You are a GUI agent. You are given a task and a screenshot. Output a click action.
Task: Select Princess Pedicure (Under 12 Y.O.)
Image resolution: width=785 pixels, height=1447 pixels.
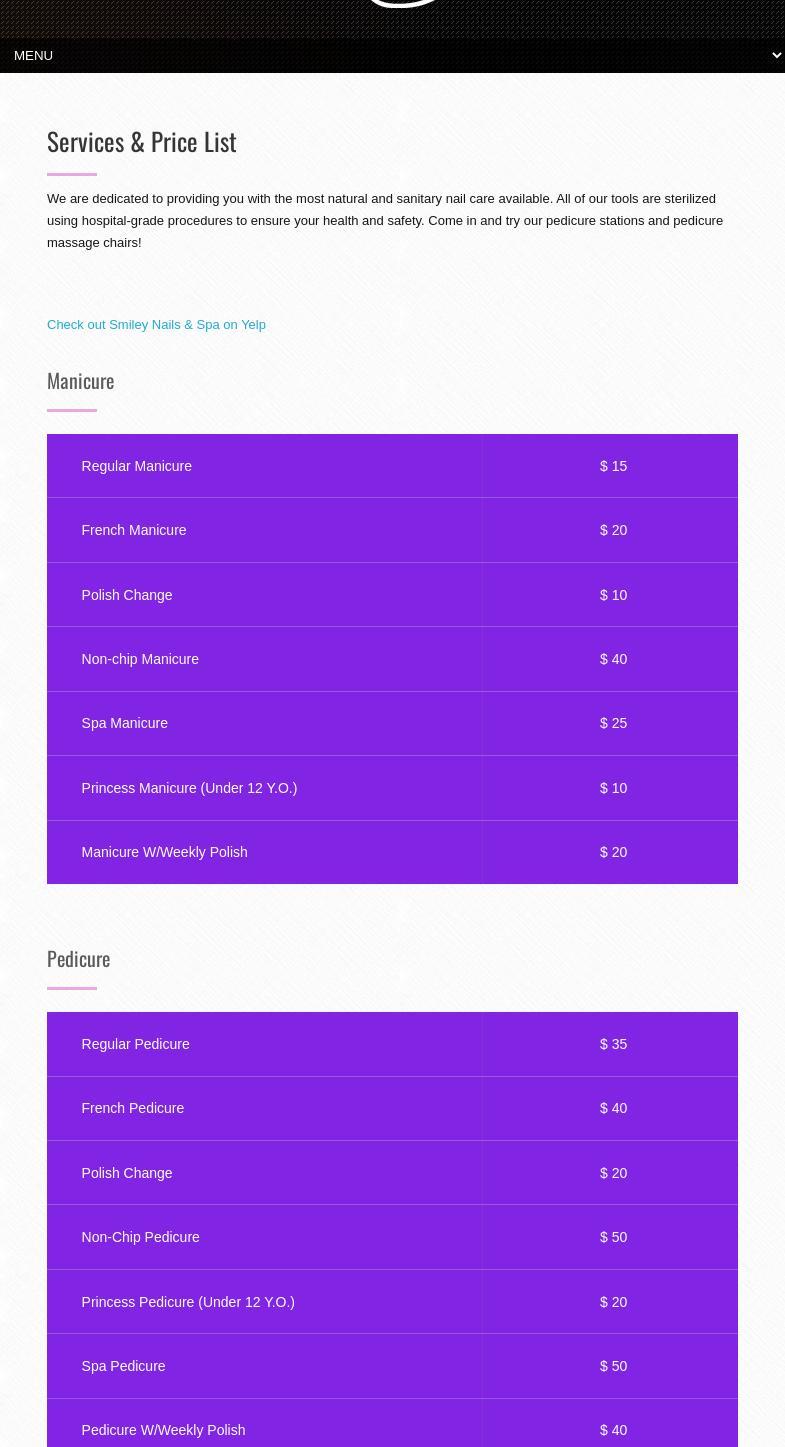click(x=187, y=1302)
